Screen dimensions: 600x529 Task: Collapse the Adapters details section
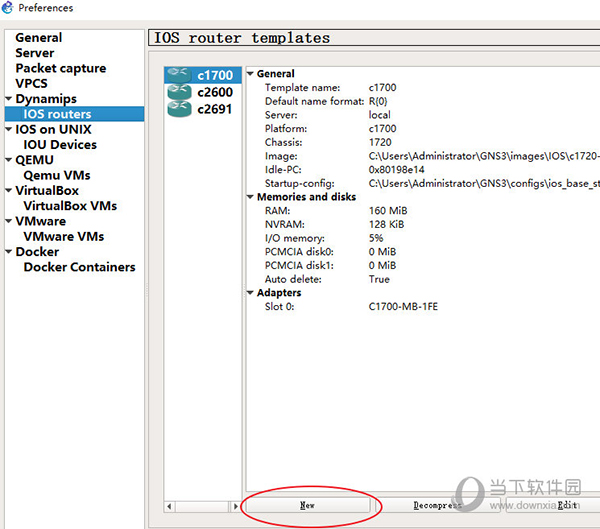tap(250, 293)
